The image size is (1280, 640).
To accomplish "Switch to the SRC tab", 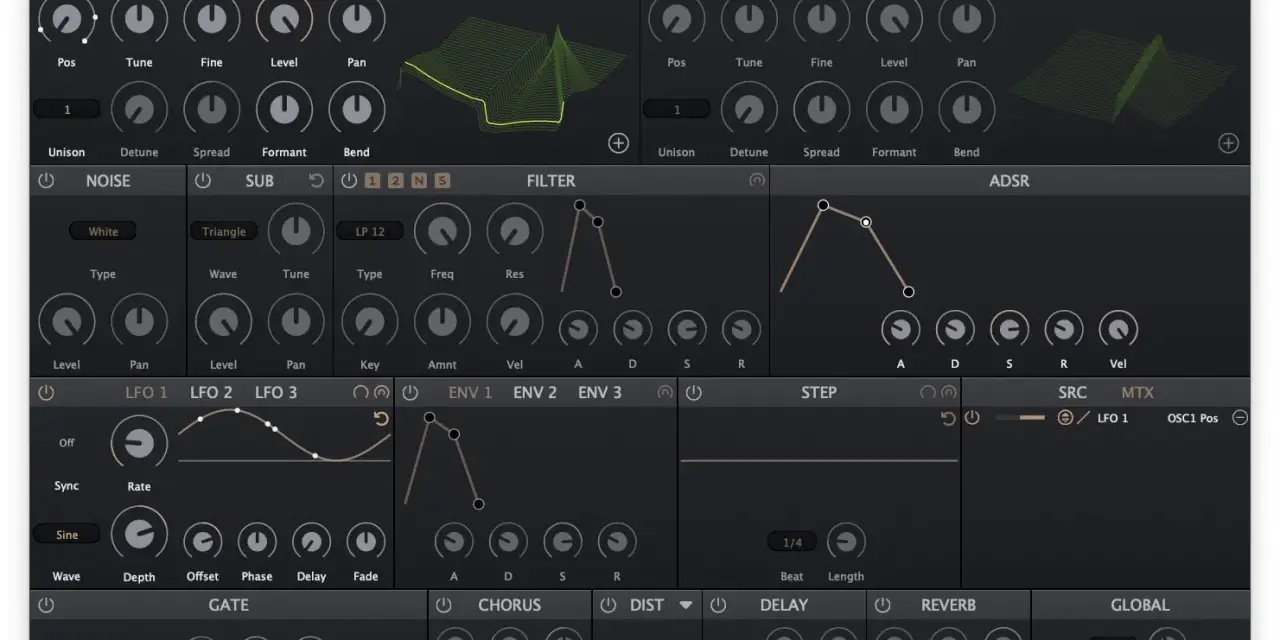I will coord(1073,393).
